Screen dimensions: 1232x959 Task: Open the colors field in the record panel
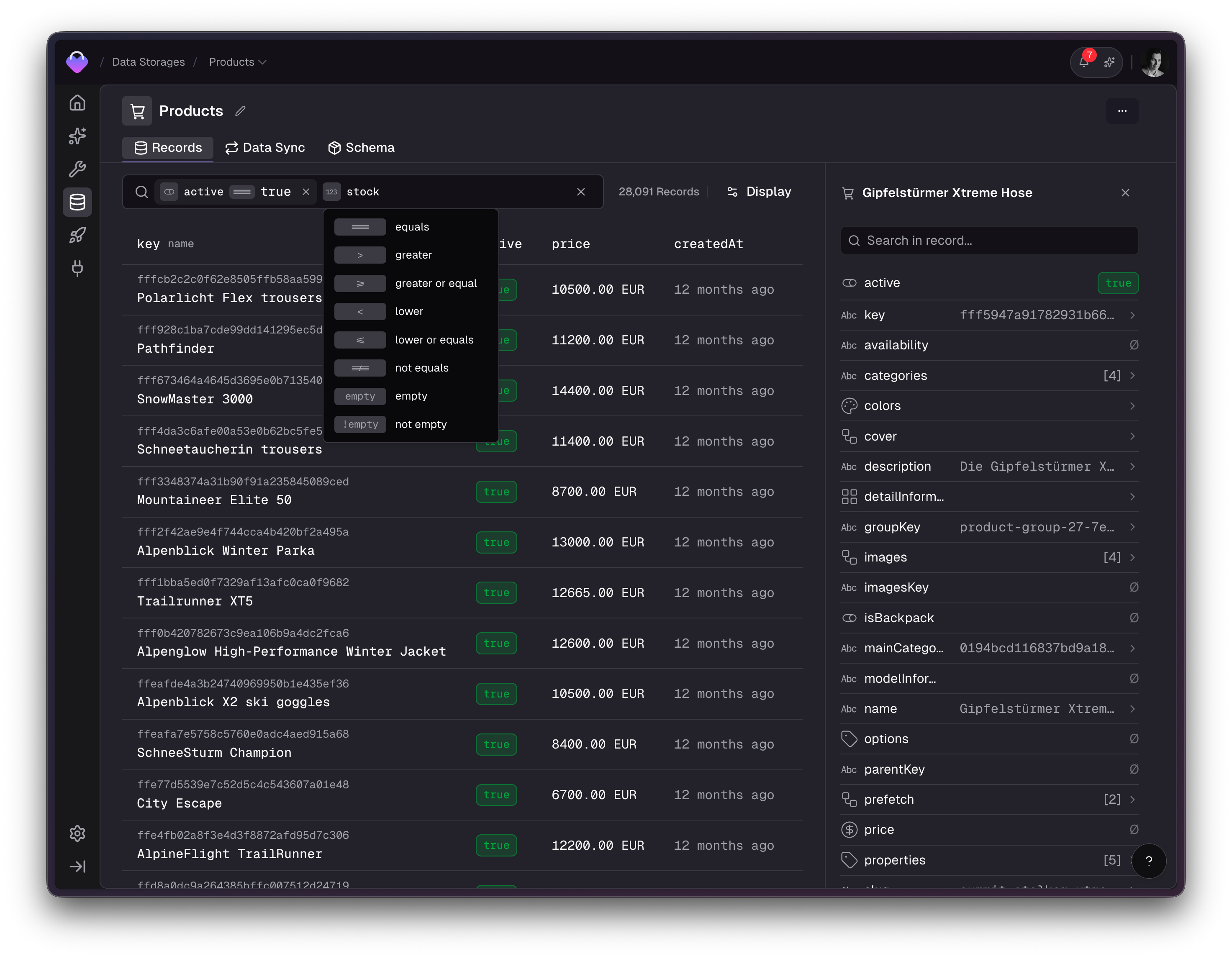[x=989, y=405]
